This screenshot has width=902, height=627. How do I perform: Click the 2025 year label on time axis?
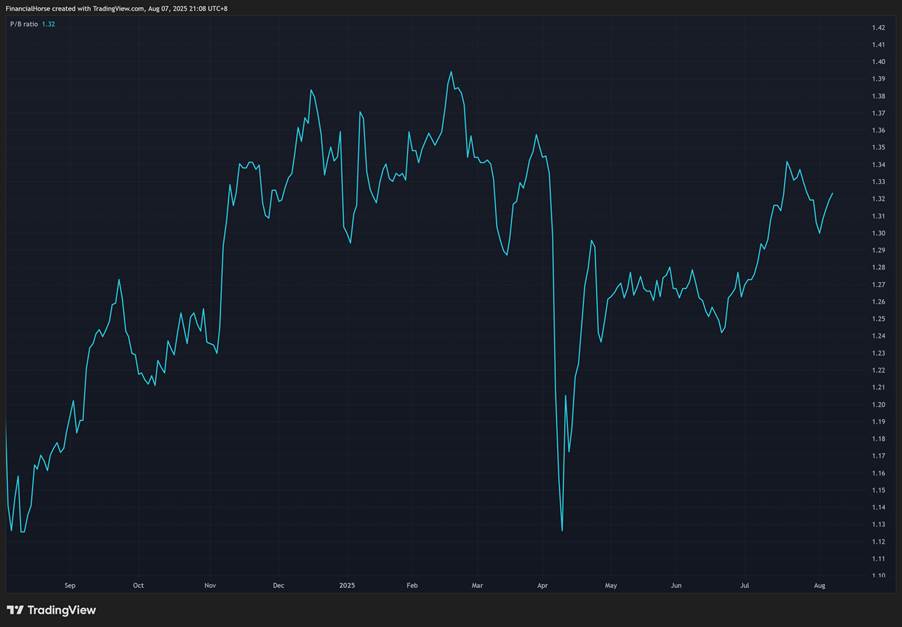tap(347, 585)
